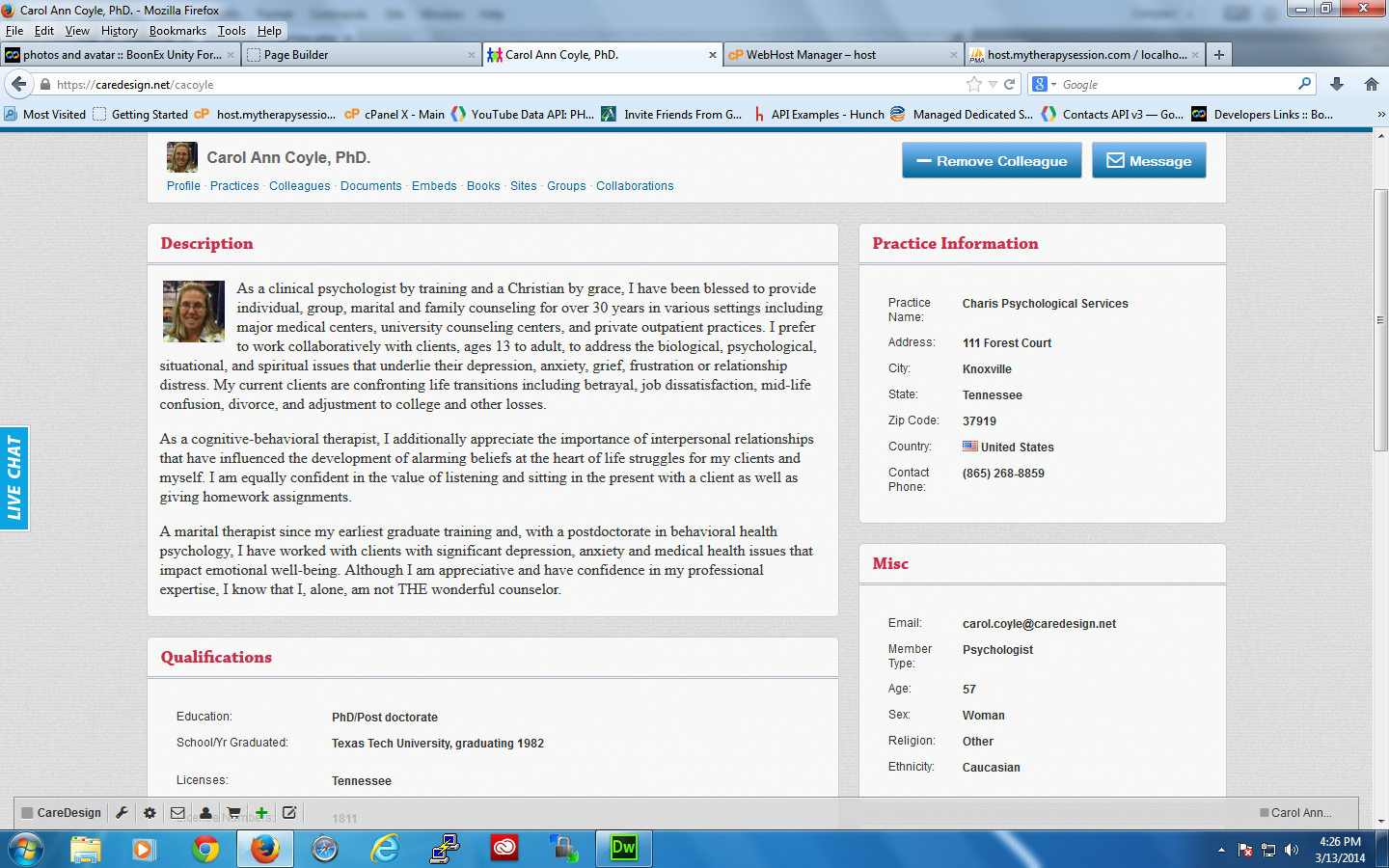
Task: Click the Remove Colleague button
Action: (992, 161)
